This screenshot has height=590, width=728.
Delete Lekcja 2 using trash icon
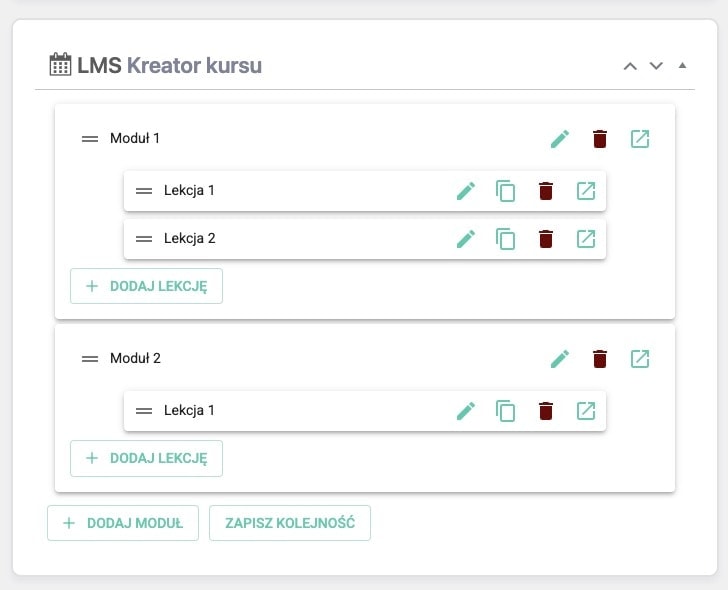[546, 239]
